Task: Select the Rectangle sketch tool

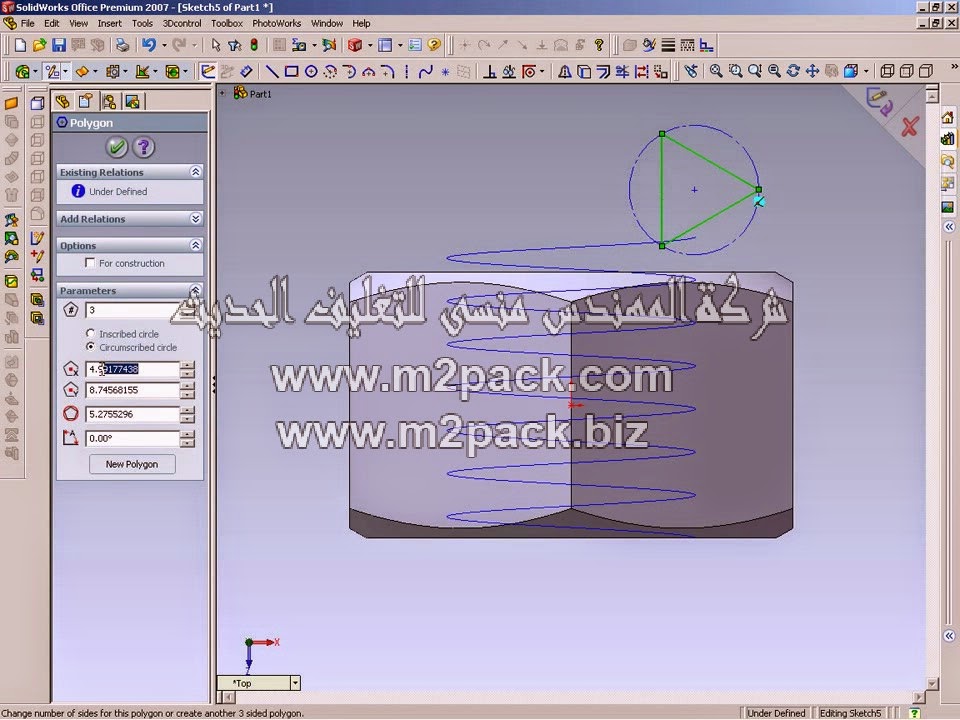Action: 291,72
